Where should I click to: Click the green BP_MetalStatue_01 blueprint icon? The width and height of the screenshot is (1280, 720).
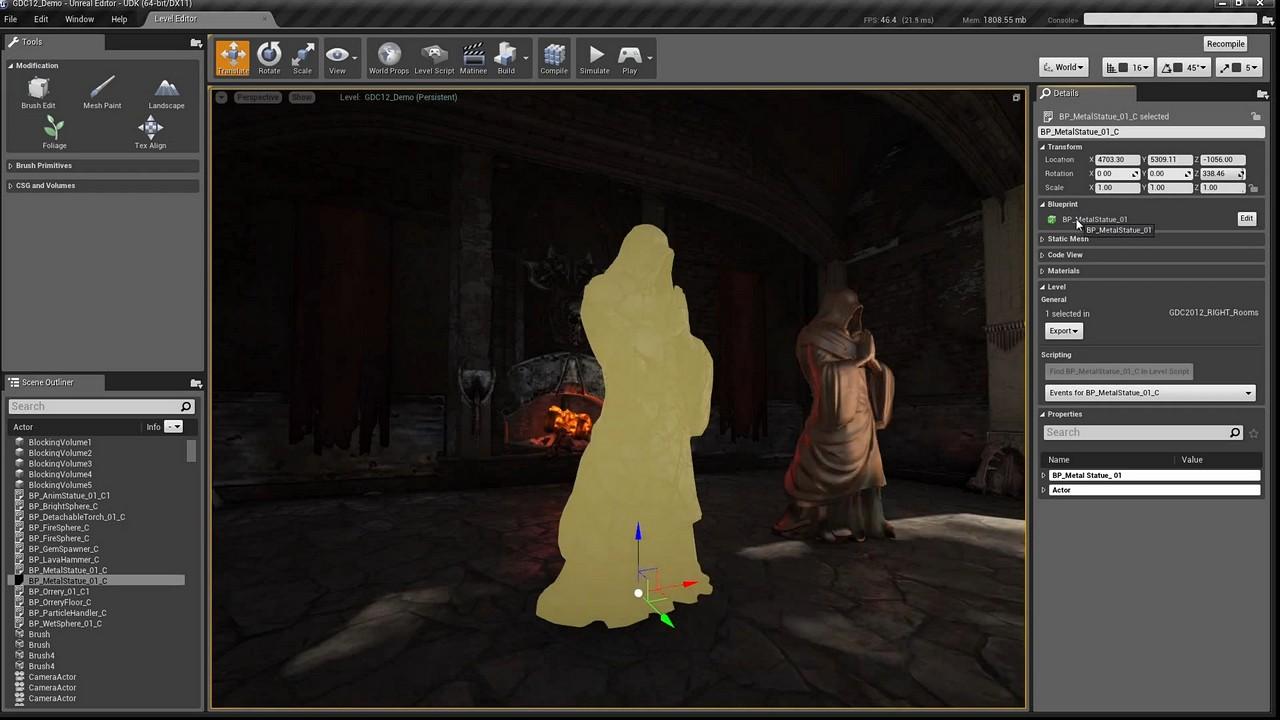tap(1051, 219)
